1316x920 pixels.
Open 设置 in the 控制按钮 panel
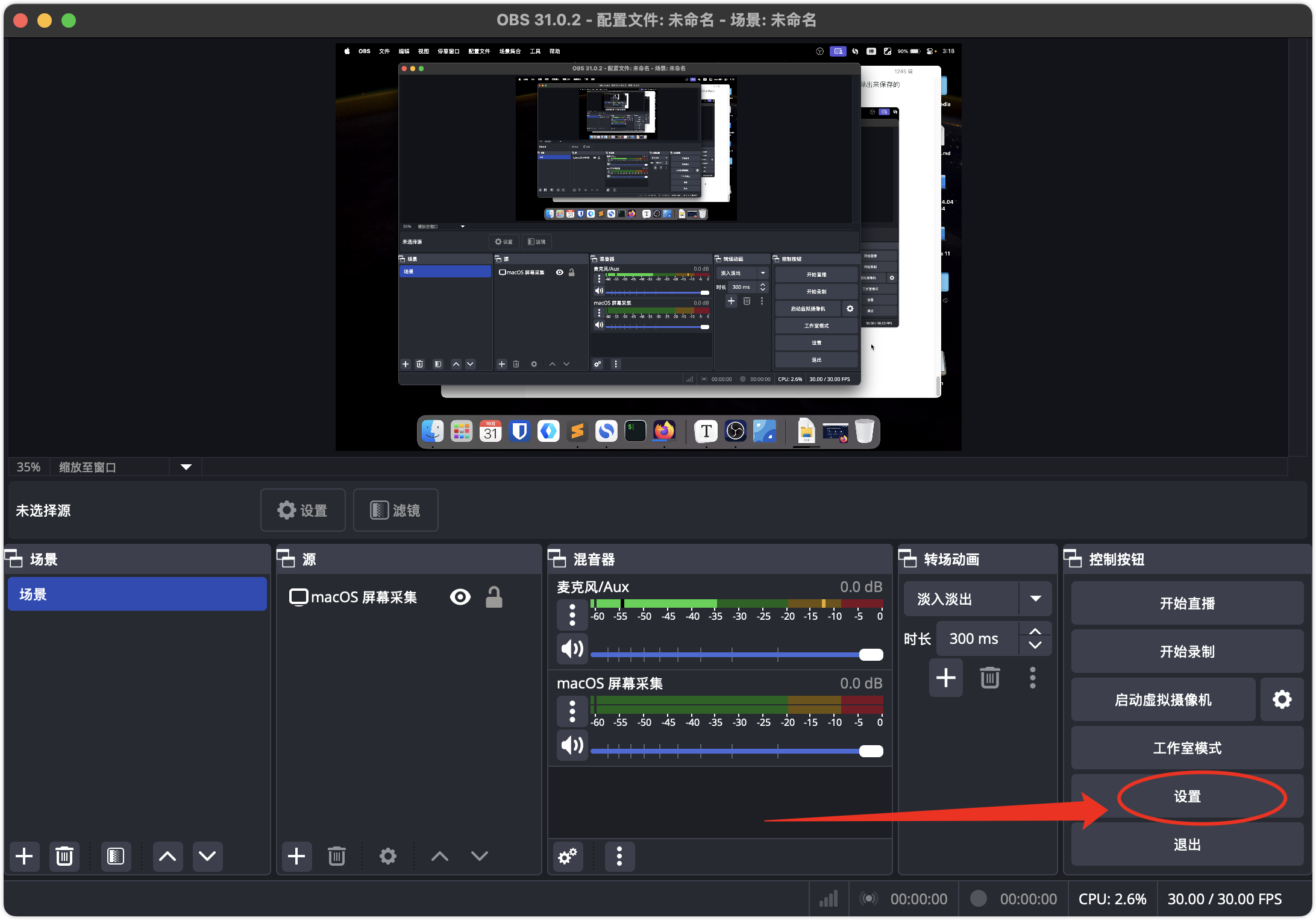pos(1188,796)
